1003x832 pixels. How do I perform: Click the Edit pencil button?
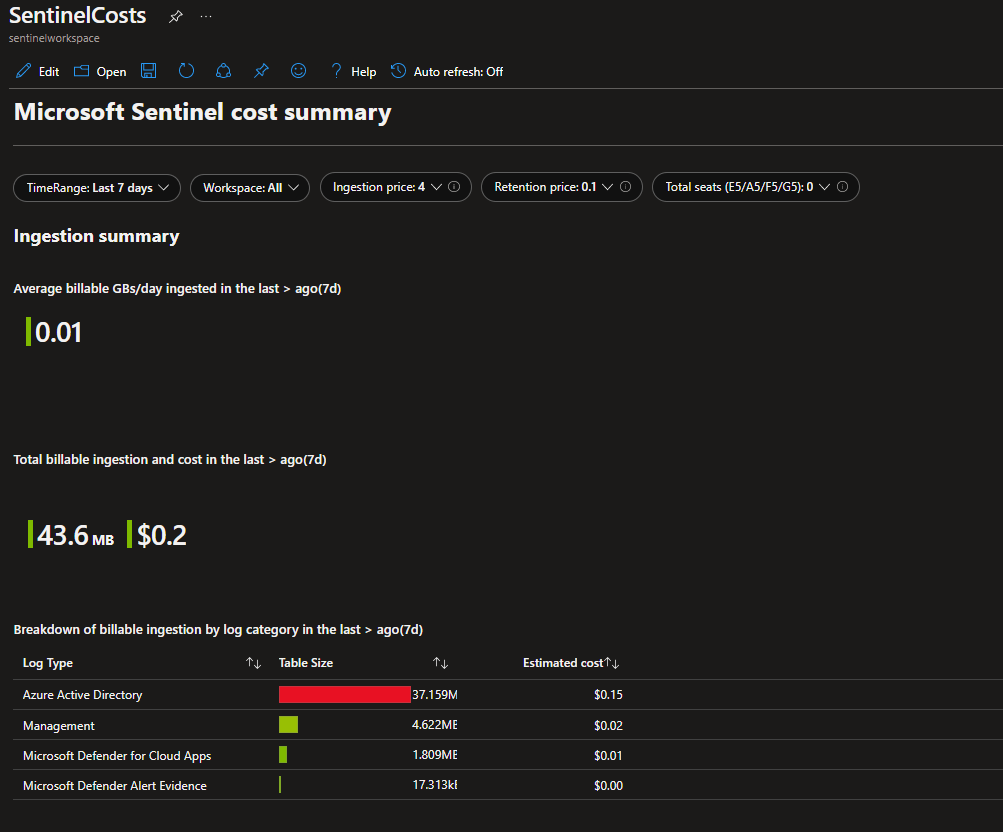coord(38,72)
